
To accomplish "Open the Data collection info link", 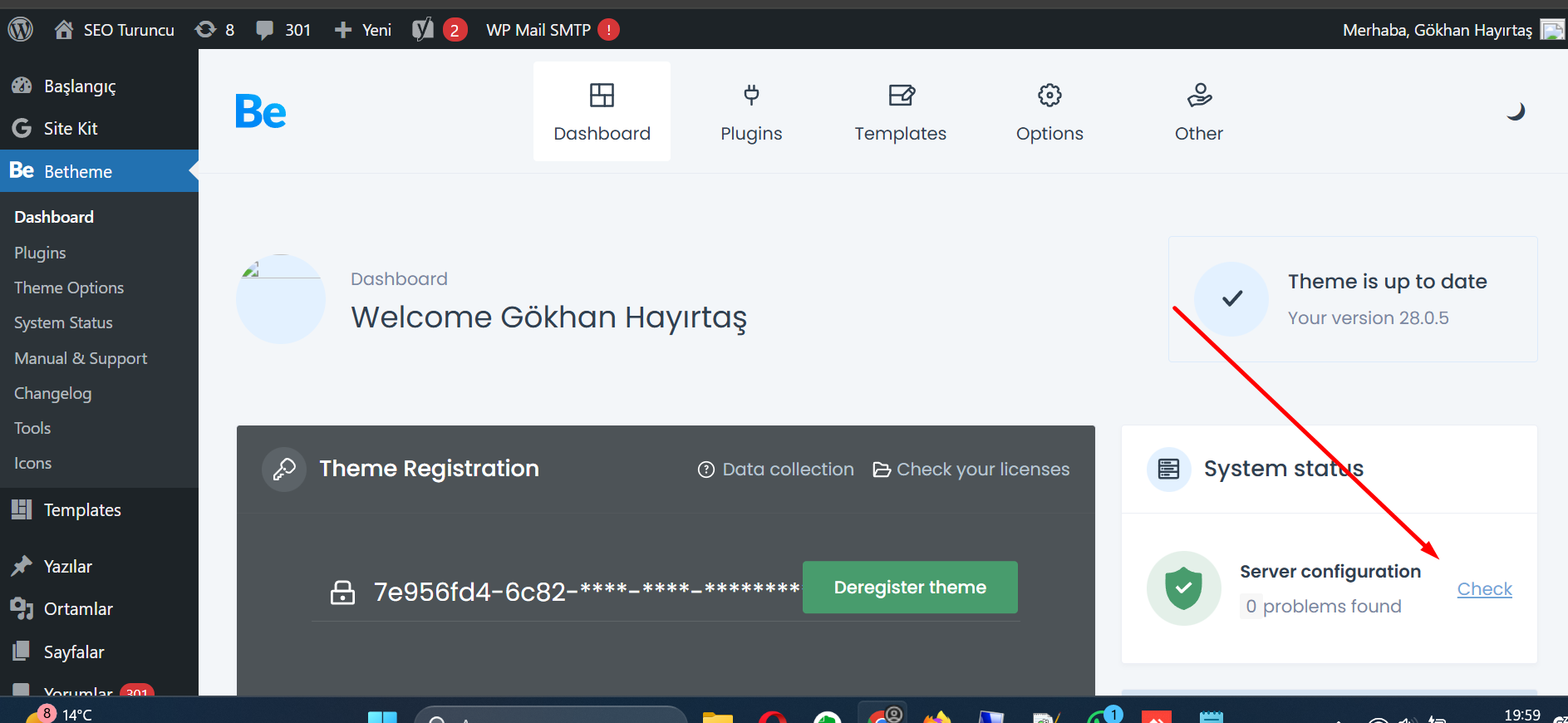I will click(776, 470).
